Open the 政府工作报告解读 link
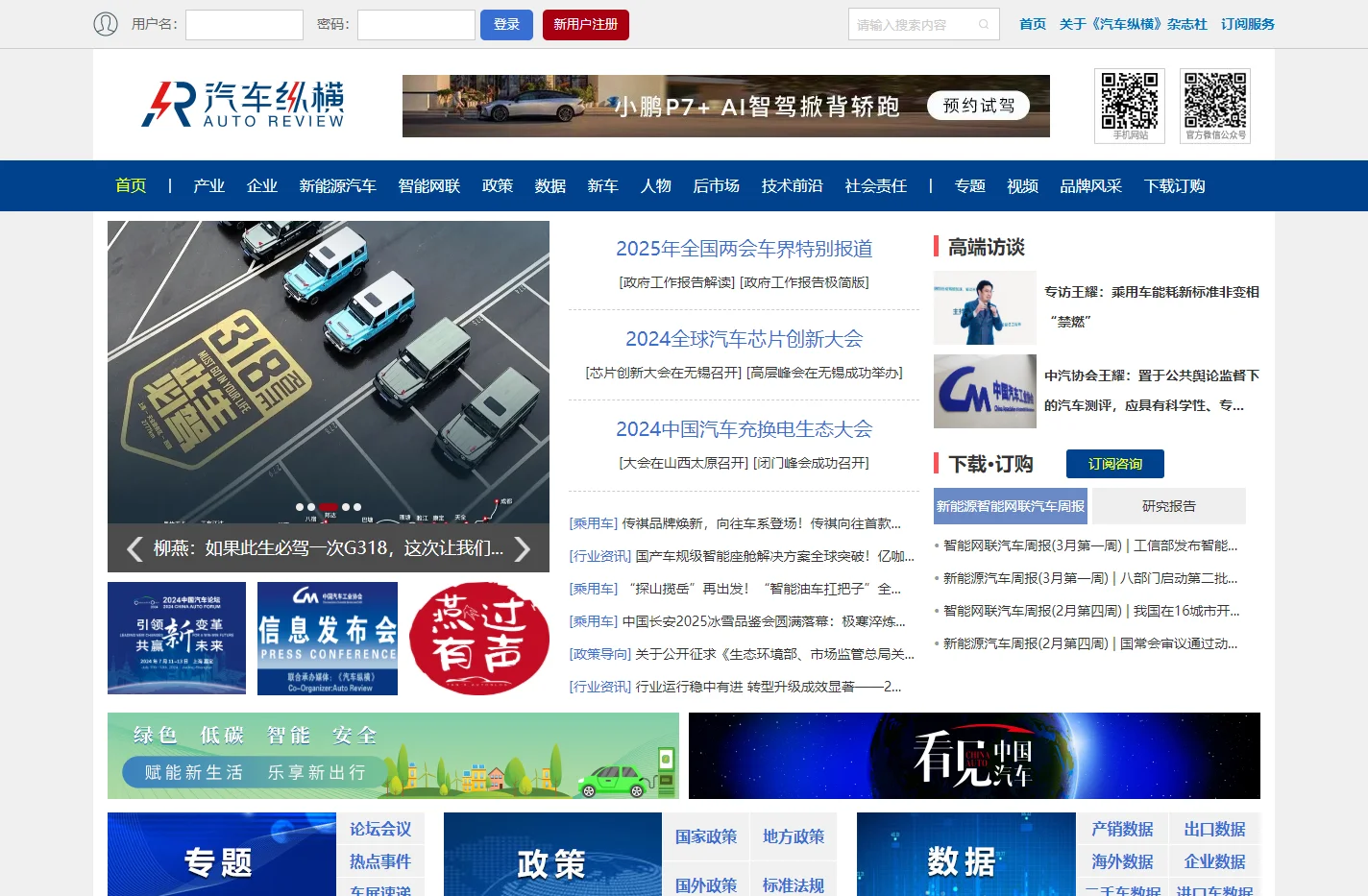 pyautogui.click(x=677, y=282)
